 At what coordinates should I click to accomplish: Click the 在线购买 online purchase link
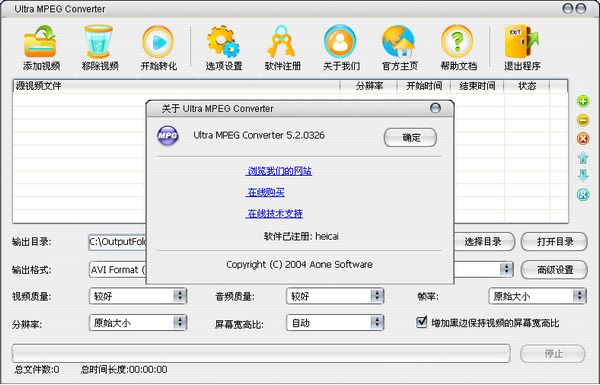265,192
